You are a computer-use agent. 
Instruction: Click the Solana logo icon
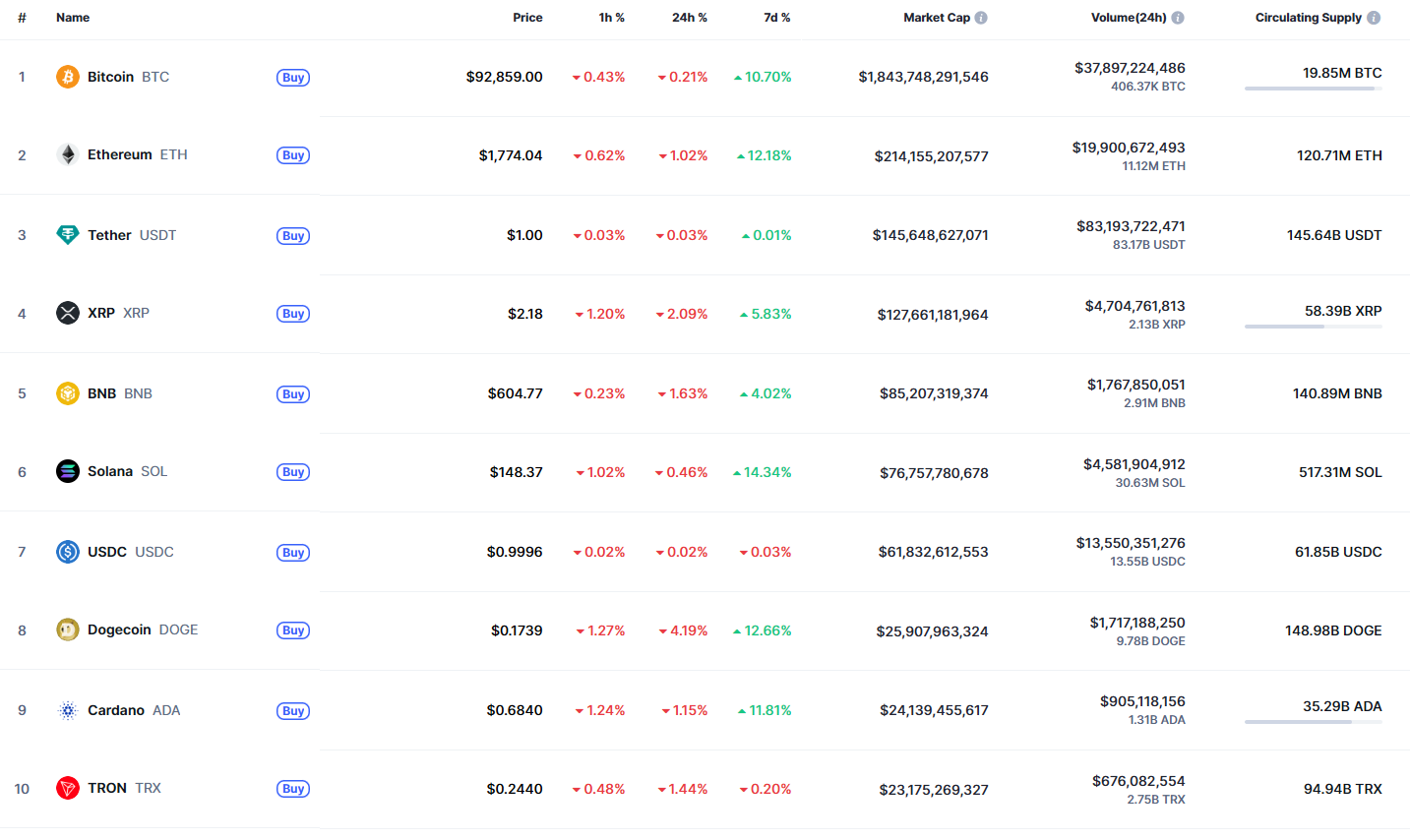click(67, 471)
